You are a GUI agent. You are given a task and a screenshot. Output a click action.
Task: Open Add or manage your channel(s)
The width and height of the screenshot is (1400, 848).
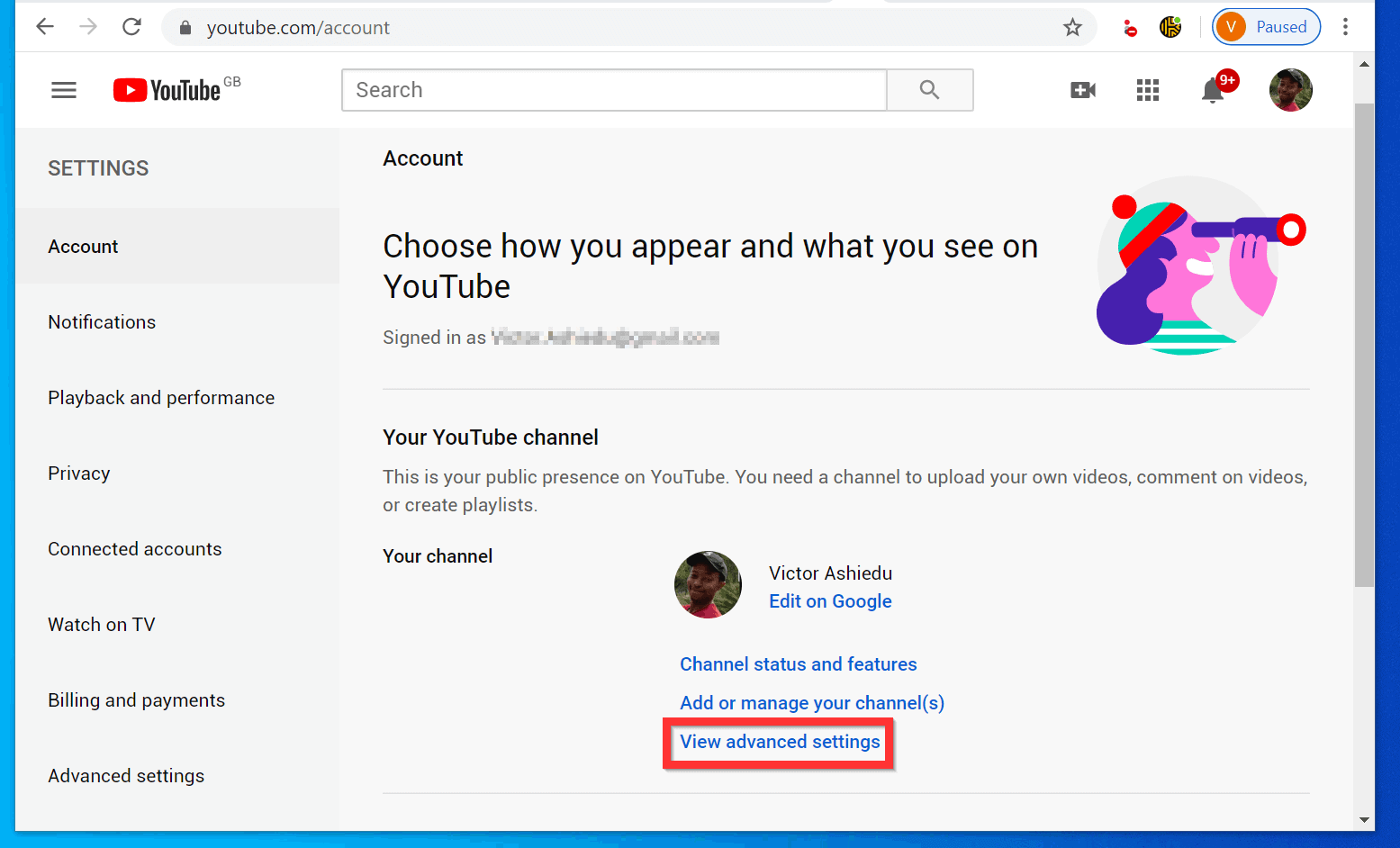click(811, 702)
